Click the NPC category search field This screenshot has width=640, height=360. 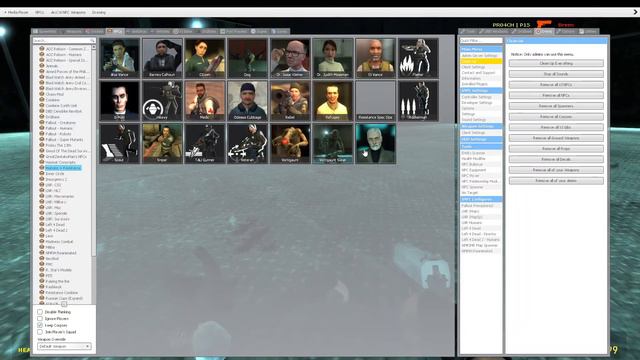[x=64, y=40]
